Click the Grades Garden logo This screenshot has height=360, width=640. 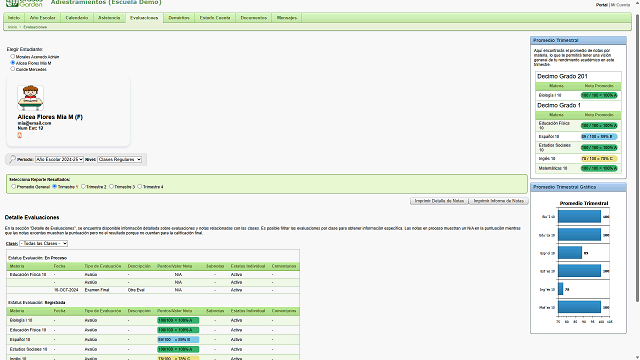[x=24, y=3]
